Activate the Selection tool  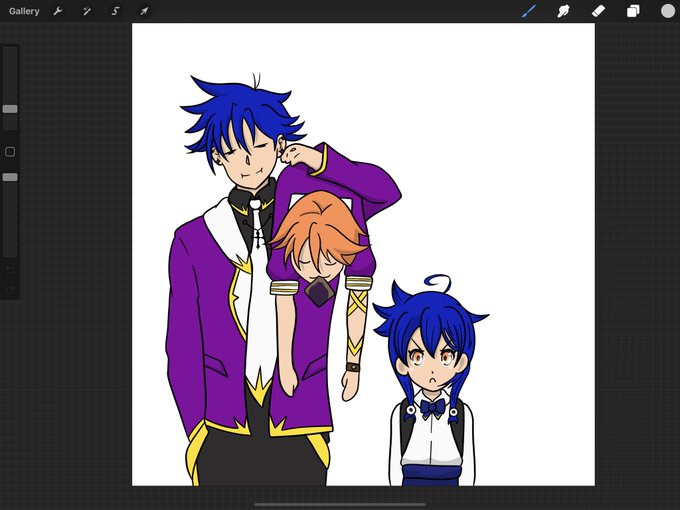point(115,11)
